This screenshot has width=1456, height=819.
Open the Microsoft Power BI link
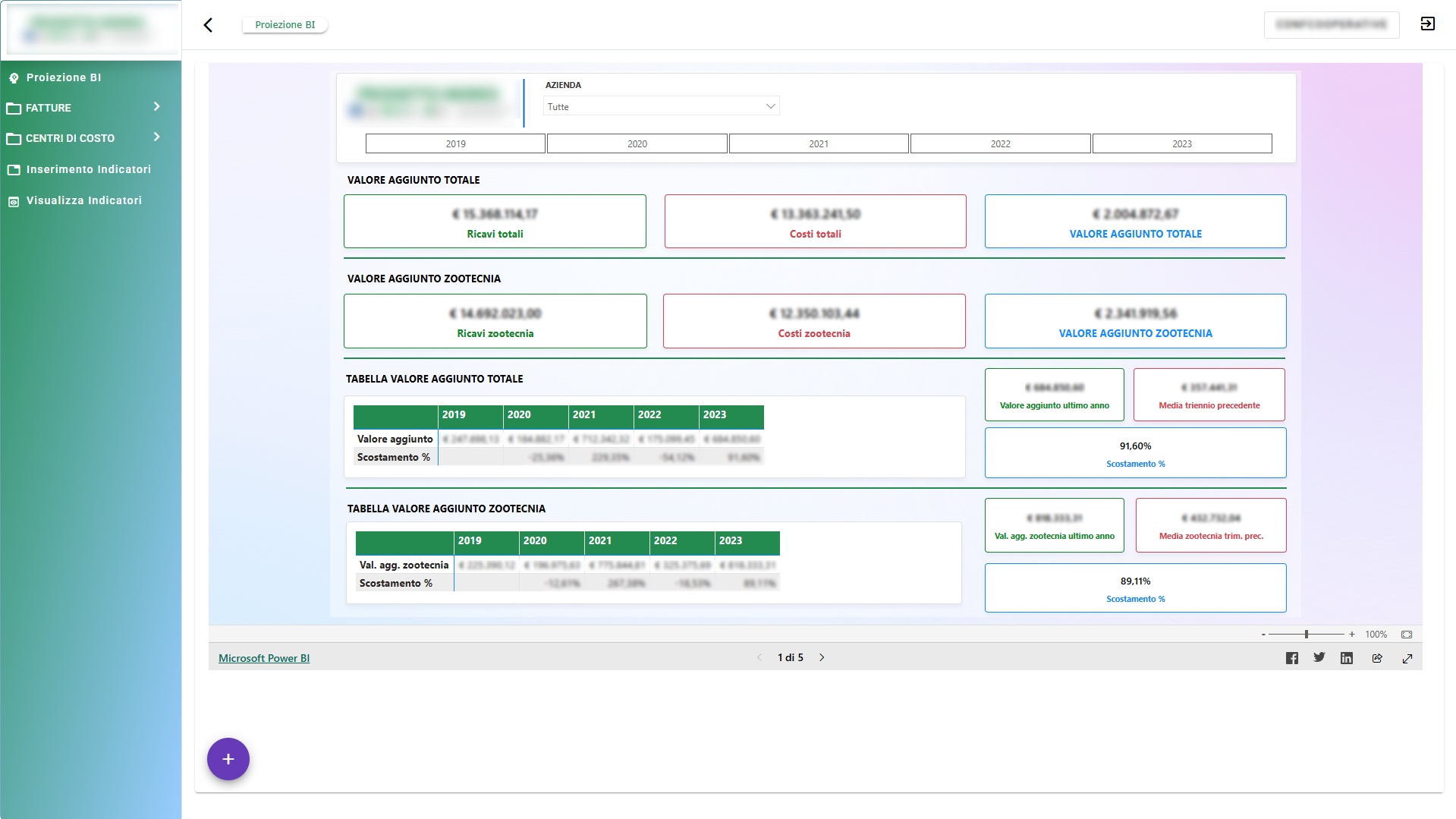click(264, 658)
